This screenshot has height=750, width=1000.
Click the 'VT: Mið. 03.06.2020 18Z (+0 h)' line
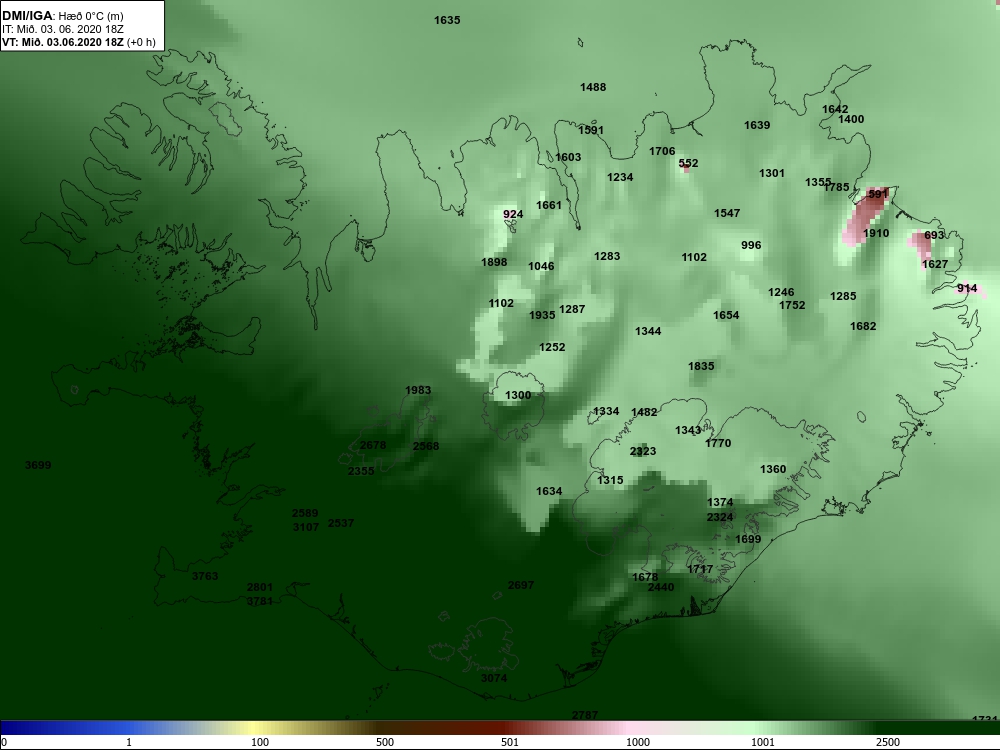tap(78, 42)
